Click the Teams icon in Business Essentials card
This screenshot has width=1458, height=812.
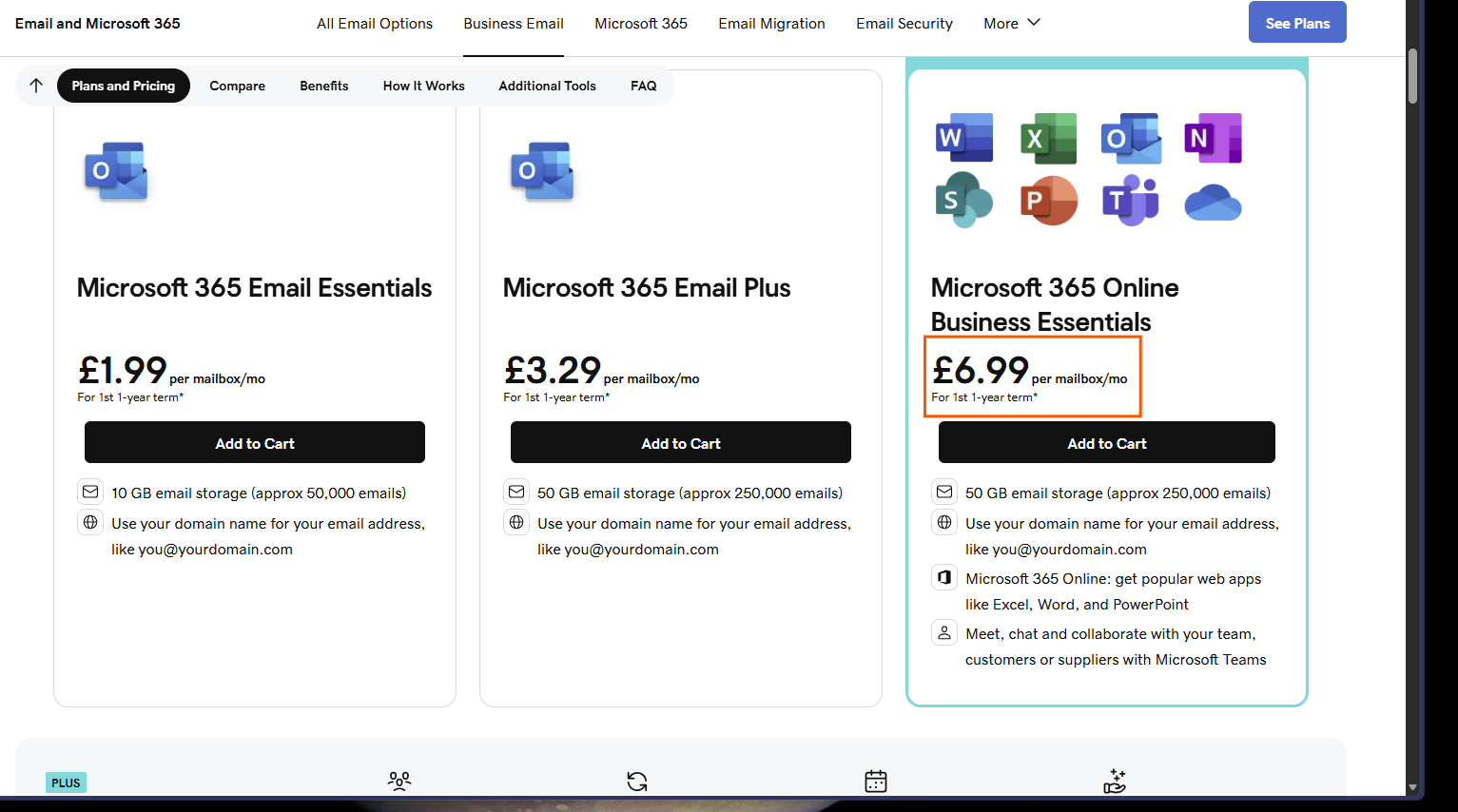click(1131, 201)
